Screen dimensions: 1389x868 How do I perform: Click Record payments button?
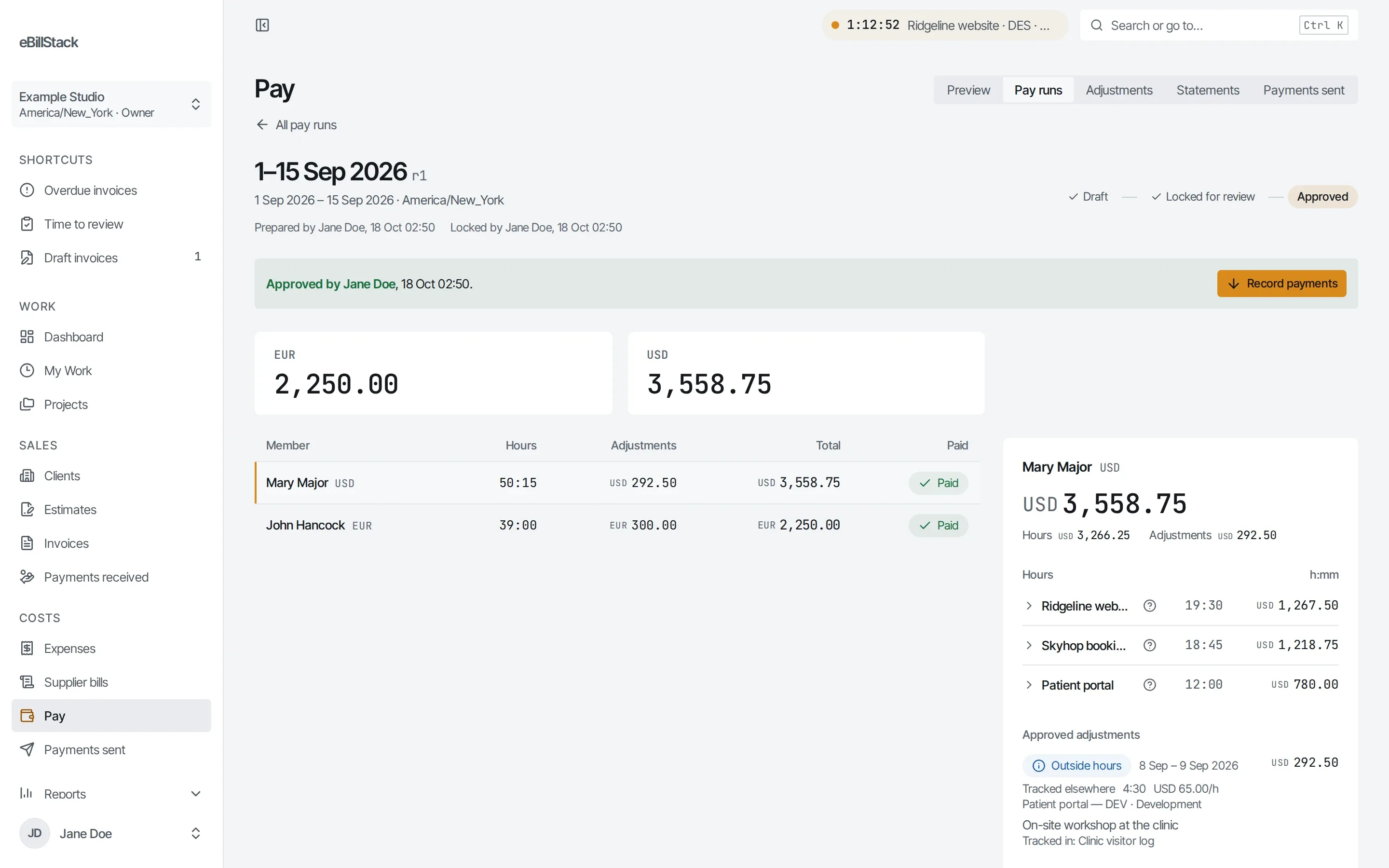tap(1281, 284)
